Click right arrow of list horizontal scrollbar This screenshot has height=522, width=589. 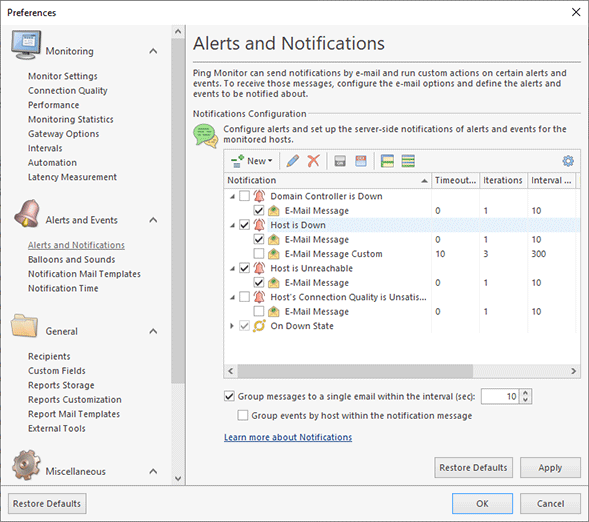tap(574, 371)
